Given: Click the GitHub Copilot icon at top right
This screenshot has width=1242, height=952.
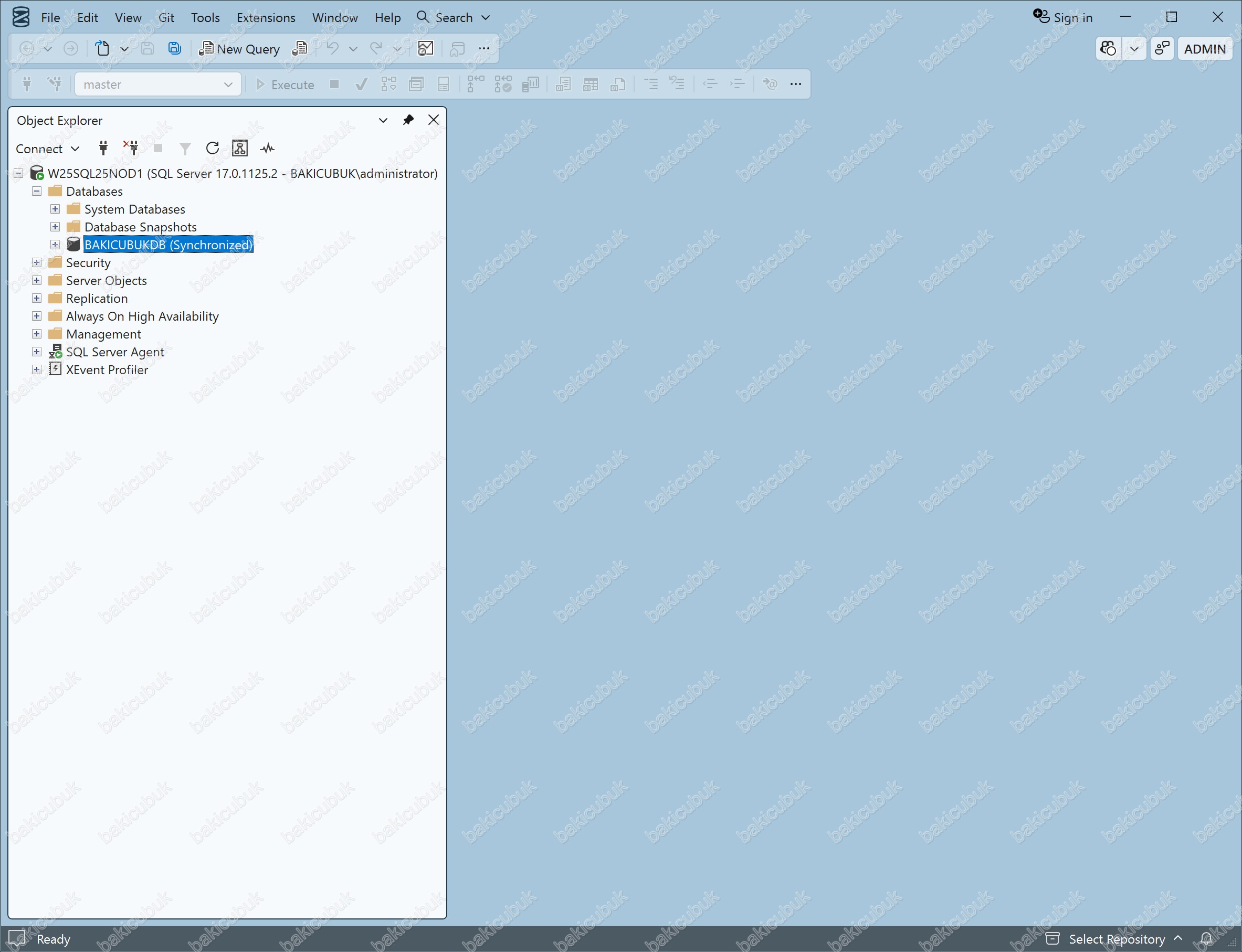Looking at the screenshot, I should [1108, 49].
